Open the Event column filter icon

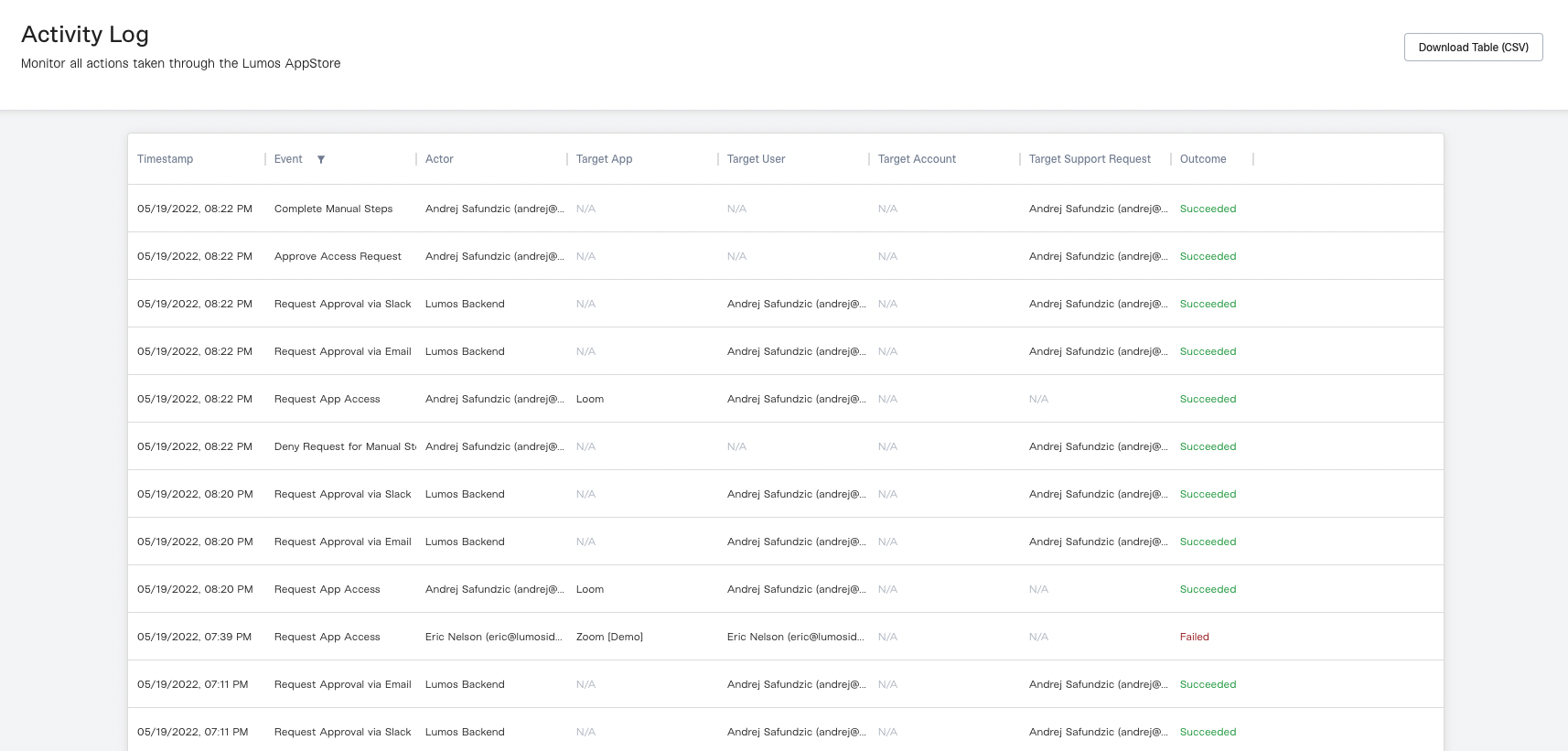click(321, 159)
